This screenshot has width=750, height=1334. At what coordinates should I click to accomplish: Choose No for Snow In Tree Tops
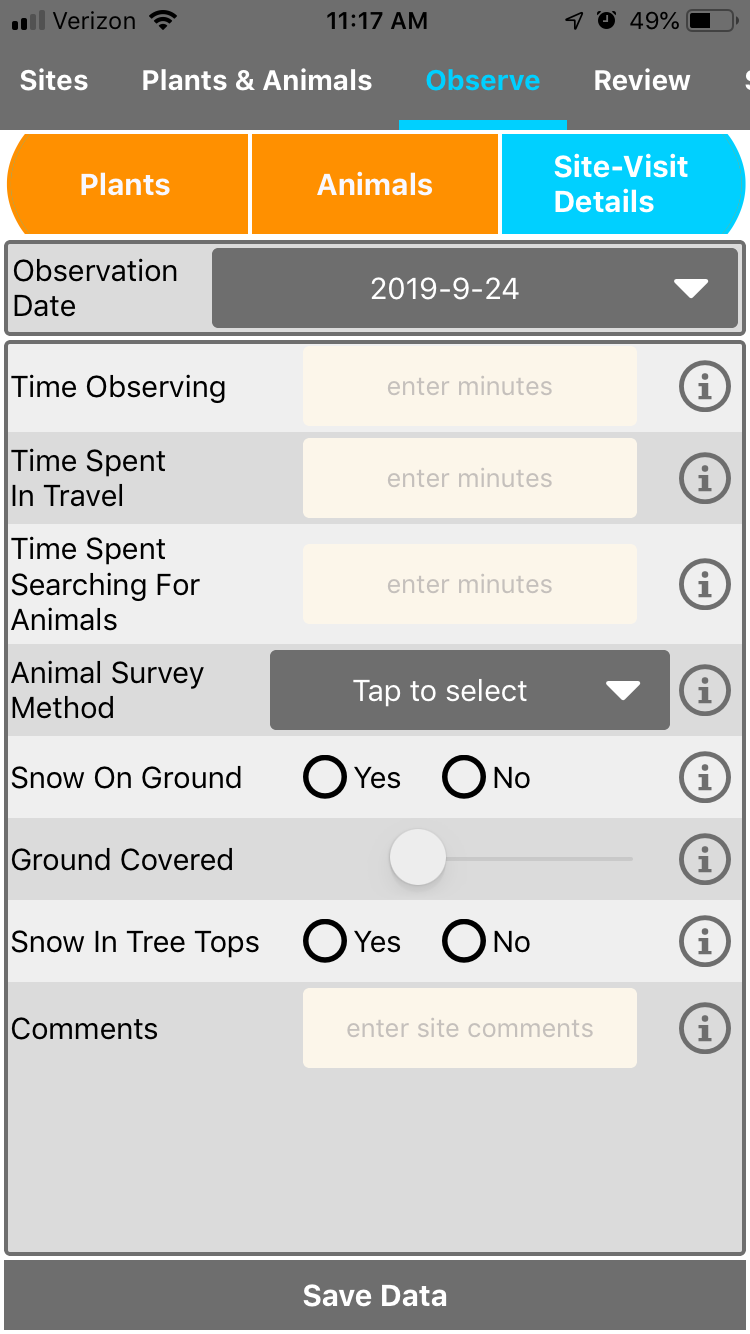[464, 941]
